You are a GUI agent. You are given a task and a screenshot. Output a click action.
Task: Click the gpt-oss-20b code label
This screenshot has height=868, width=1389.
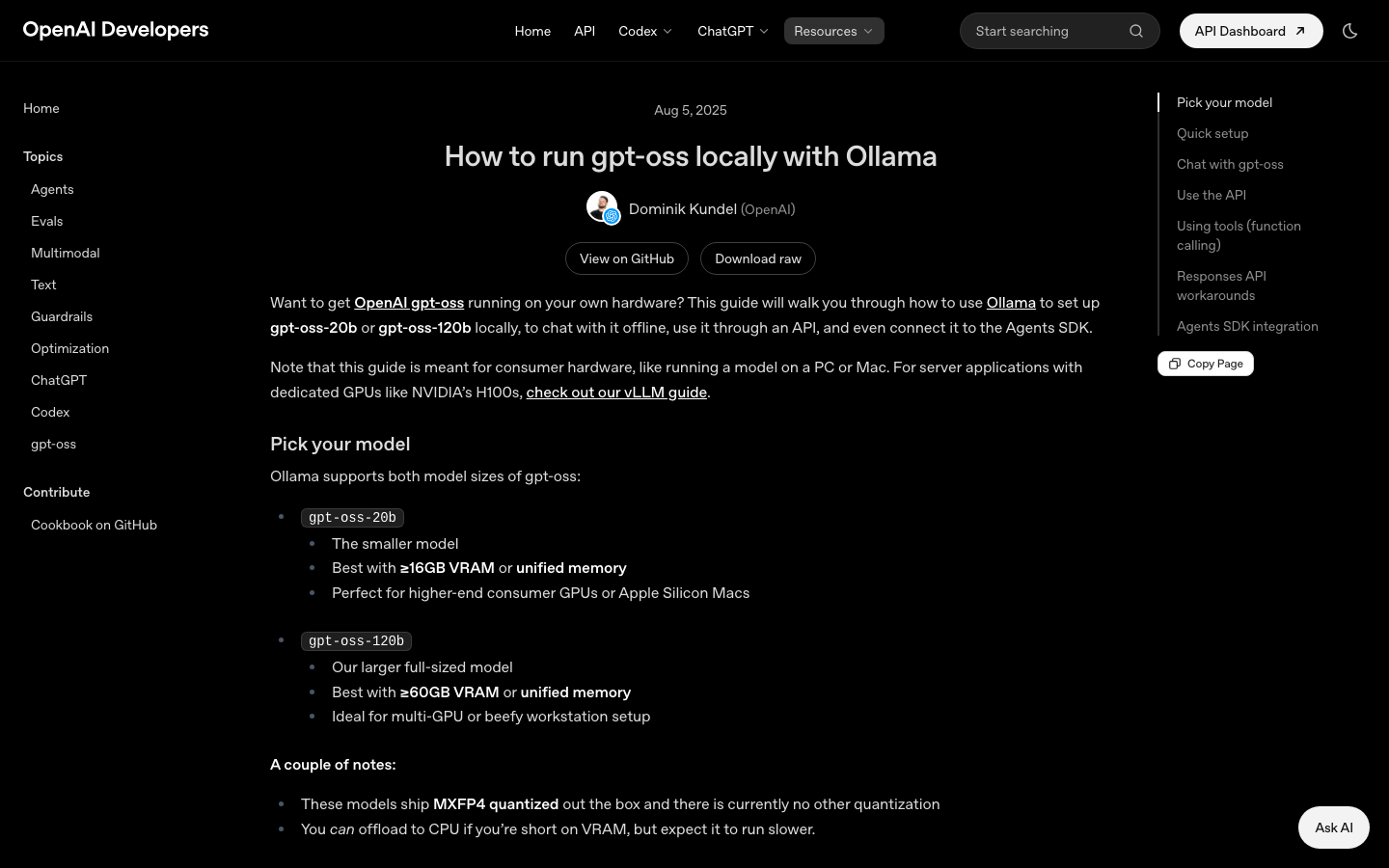point(352,518)
